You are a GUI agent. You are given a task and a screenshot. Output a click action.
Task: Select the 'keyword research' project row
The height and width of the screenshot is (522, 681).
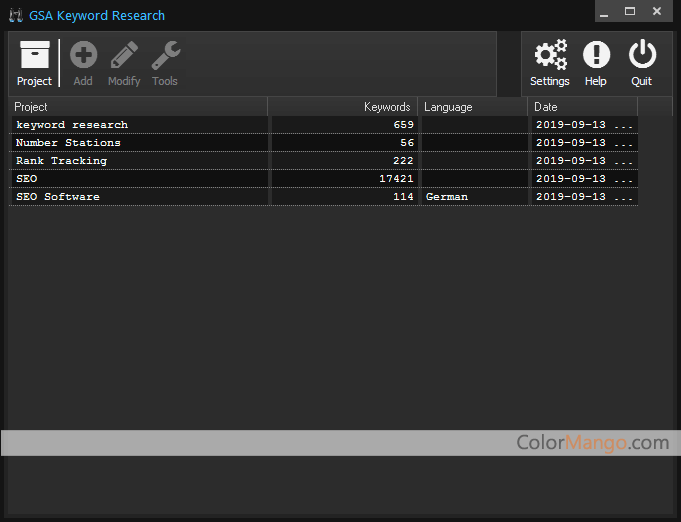324,125
